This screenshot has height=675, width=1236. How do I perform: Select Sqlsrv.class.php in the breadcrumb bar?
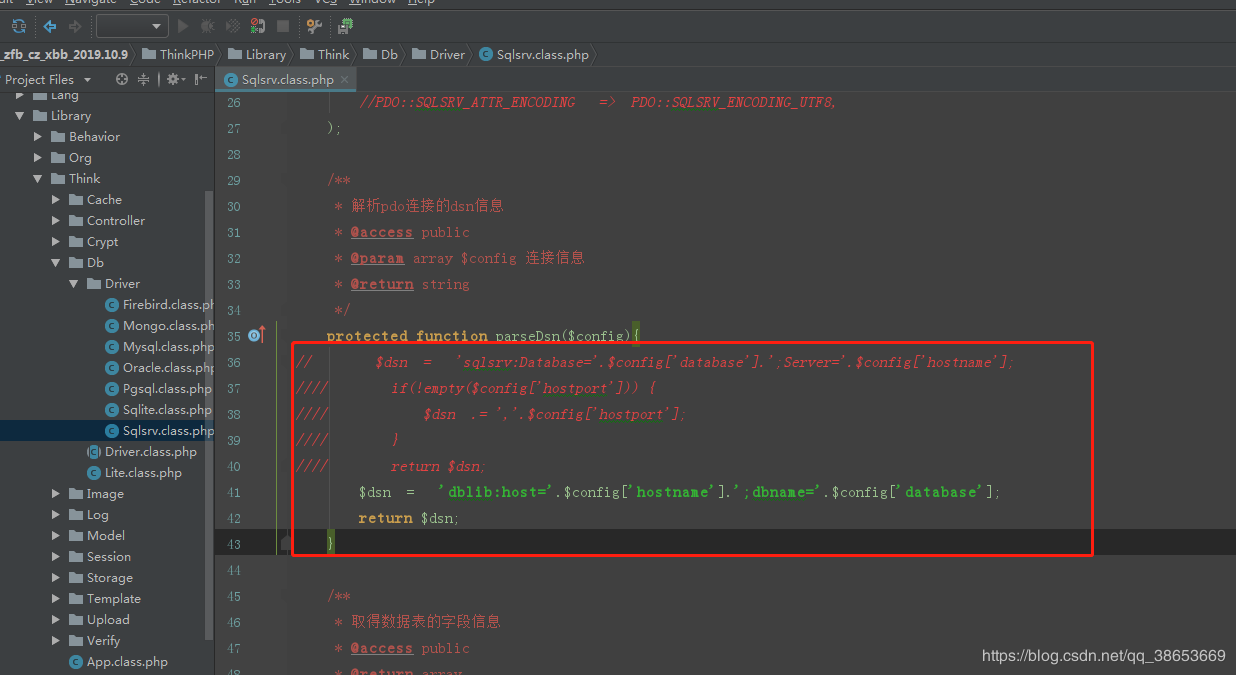click(x=534, y=54)
